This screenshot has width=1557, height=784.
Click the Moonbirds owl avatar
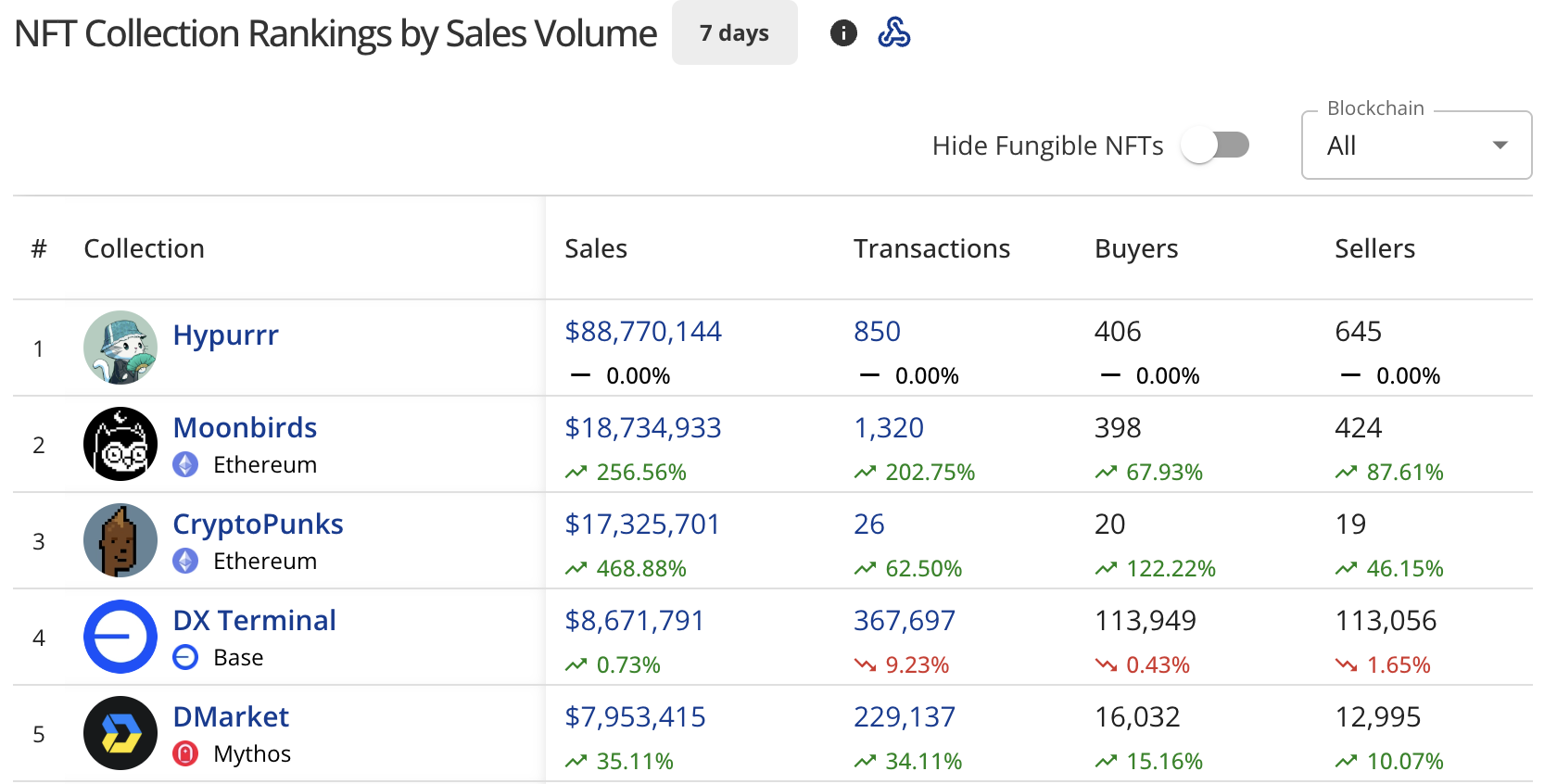tap(120, 444)
